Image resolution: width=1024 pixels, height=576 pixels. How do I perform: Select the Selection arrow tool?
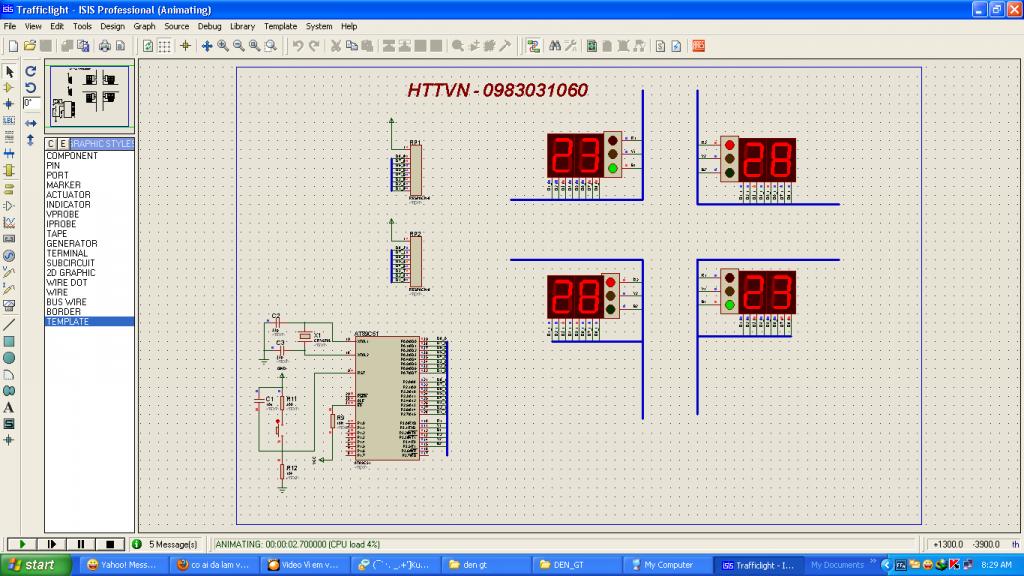point(9,71)
